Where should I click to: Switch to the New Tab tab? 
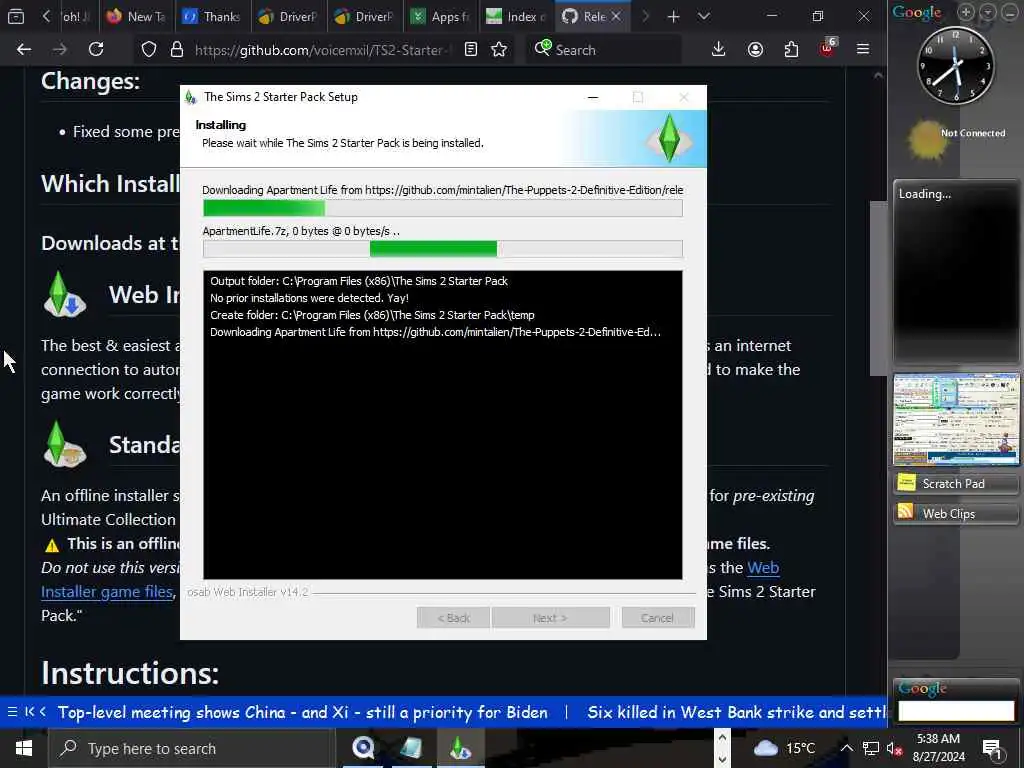point(137,16)
